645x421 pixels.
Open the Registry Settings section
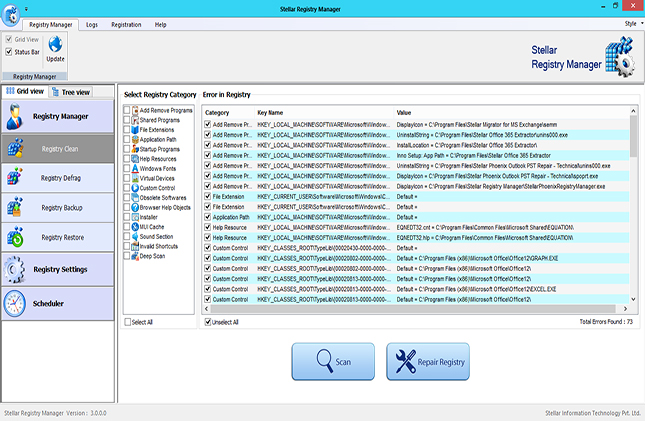tap(58, 270)
